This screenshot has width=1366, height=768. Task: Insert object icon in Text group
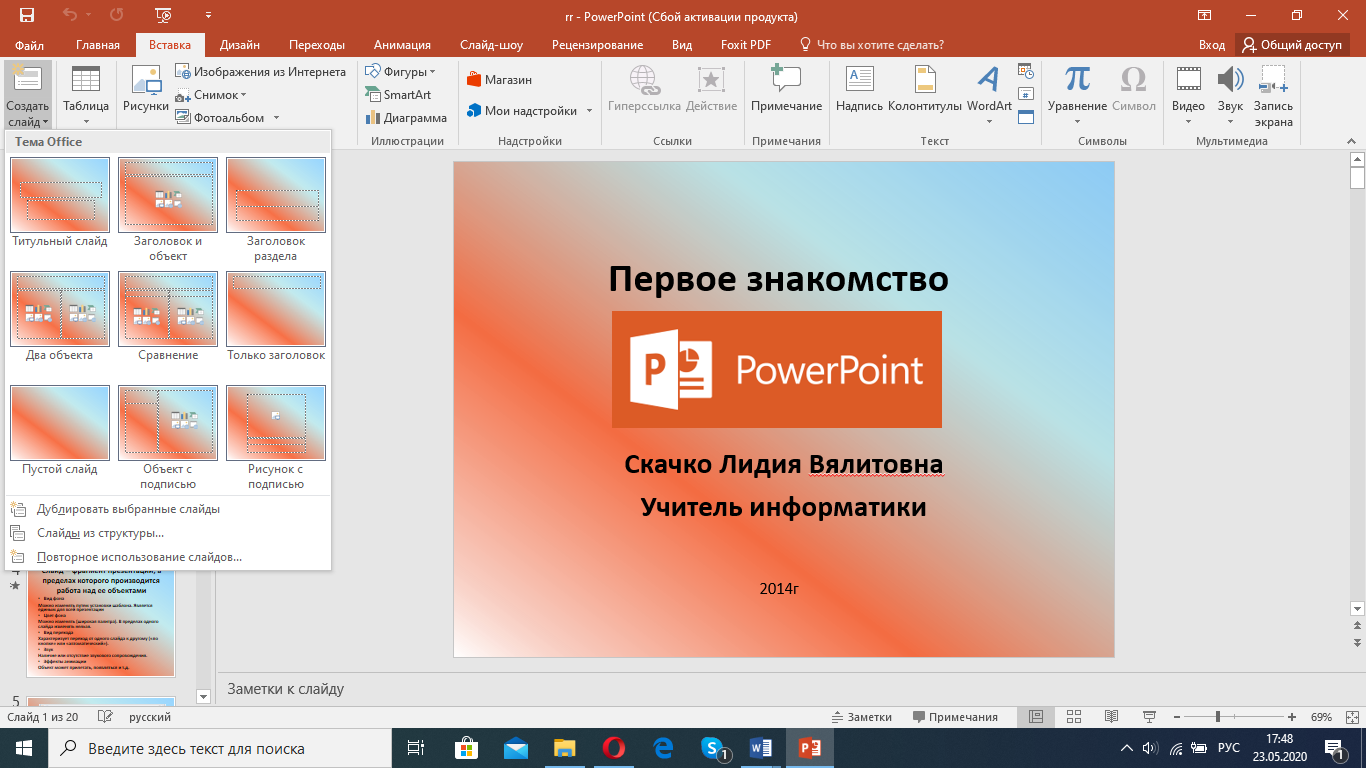(x=1025, y=116)
